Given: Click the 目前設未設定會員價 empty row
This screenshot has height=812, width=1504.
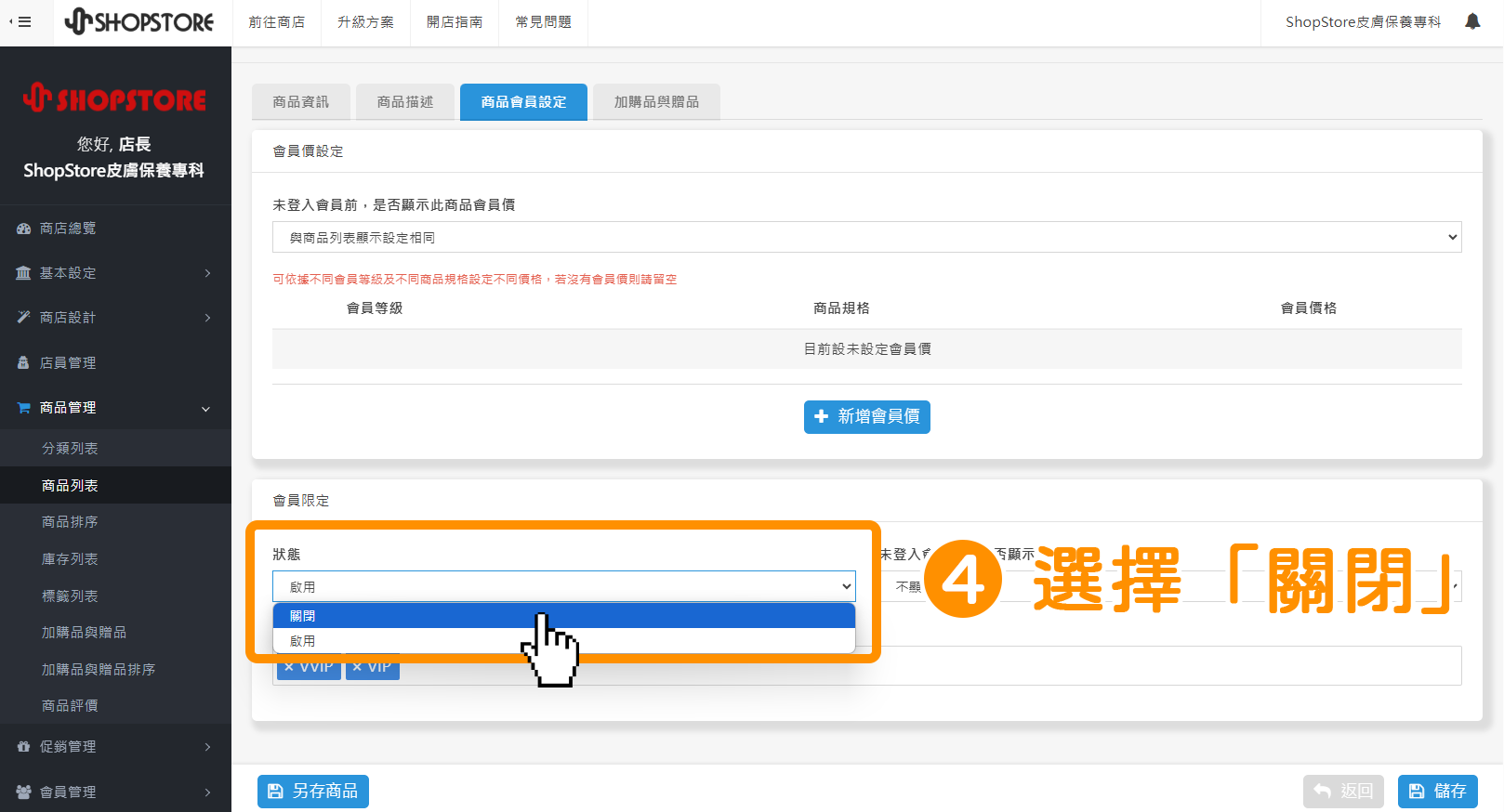Looking at the screenshot, I should pos(866,349).
